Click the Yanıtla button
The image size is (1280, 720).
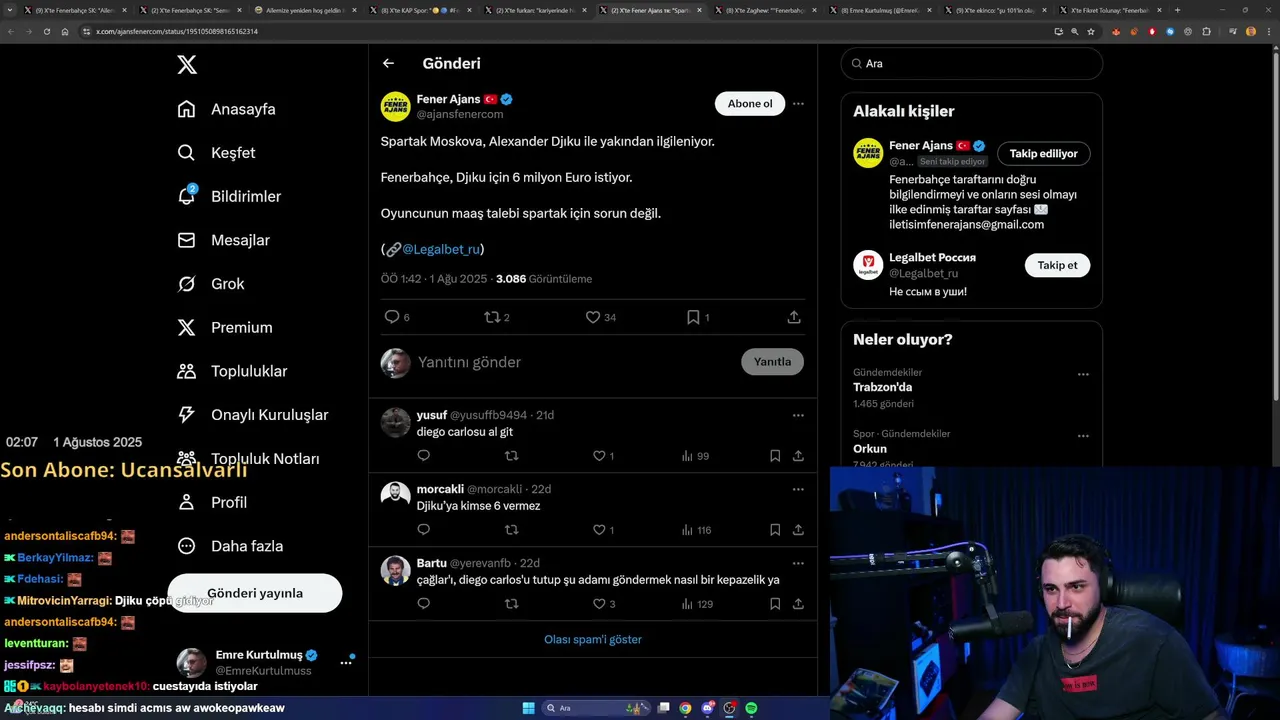click(x=772, y=362)
